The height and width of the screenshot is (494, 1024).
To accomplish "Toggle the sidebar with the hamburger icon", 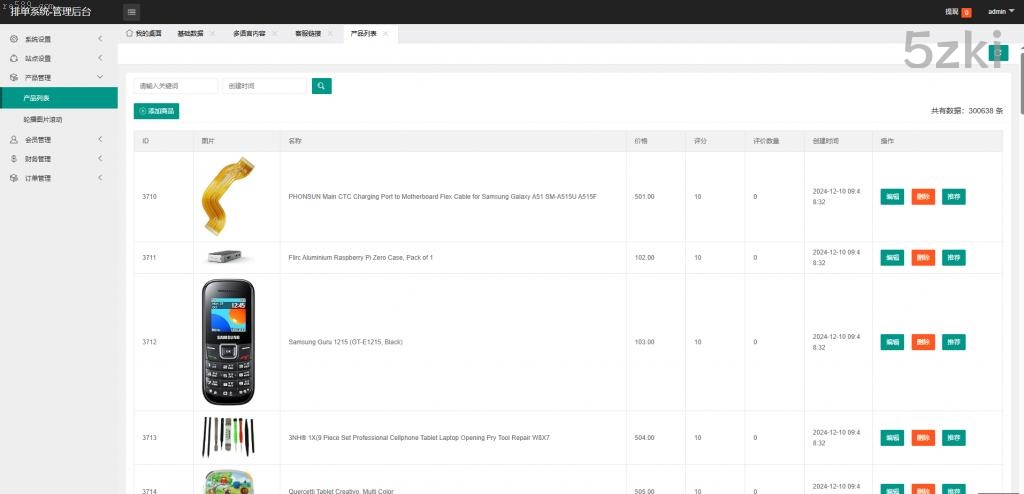I will [x=132, y=12].
